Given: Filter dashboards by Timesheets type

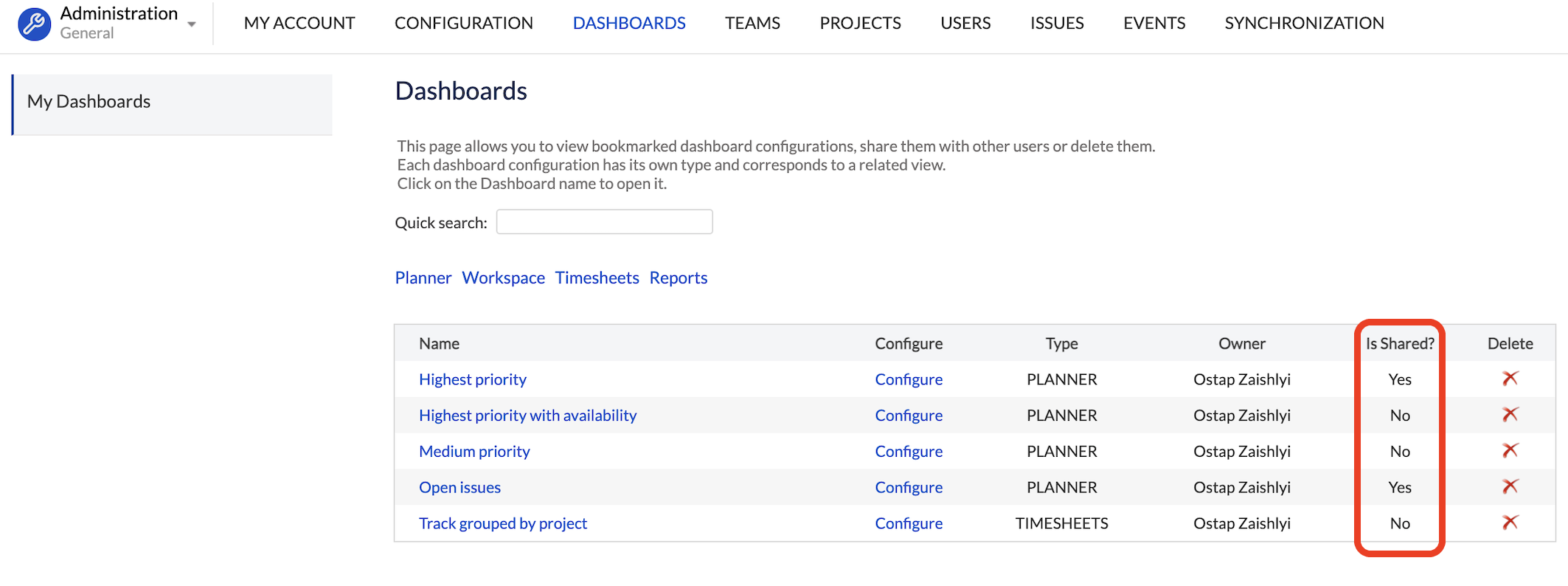Looking at the screenshot, I should click(x=597, y=278).
